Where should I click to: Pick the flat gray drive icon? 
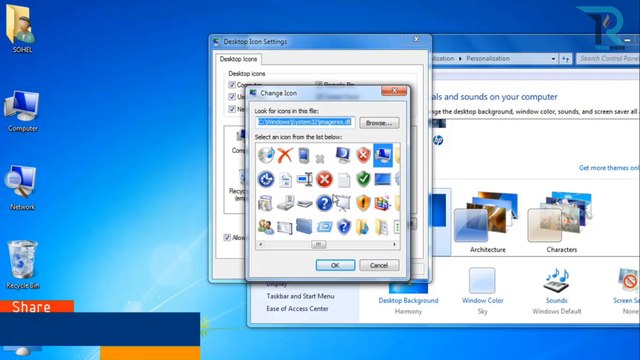click(x=304, y=204)
